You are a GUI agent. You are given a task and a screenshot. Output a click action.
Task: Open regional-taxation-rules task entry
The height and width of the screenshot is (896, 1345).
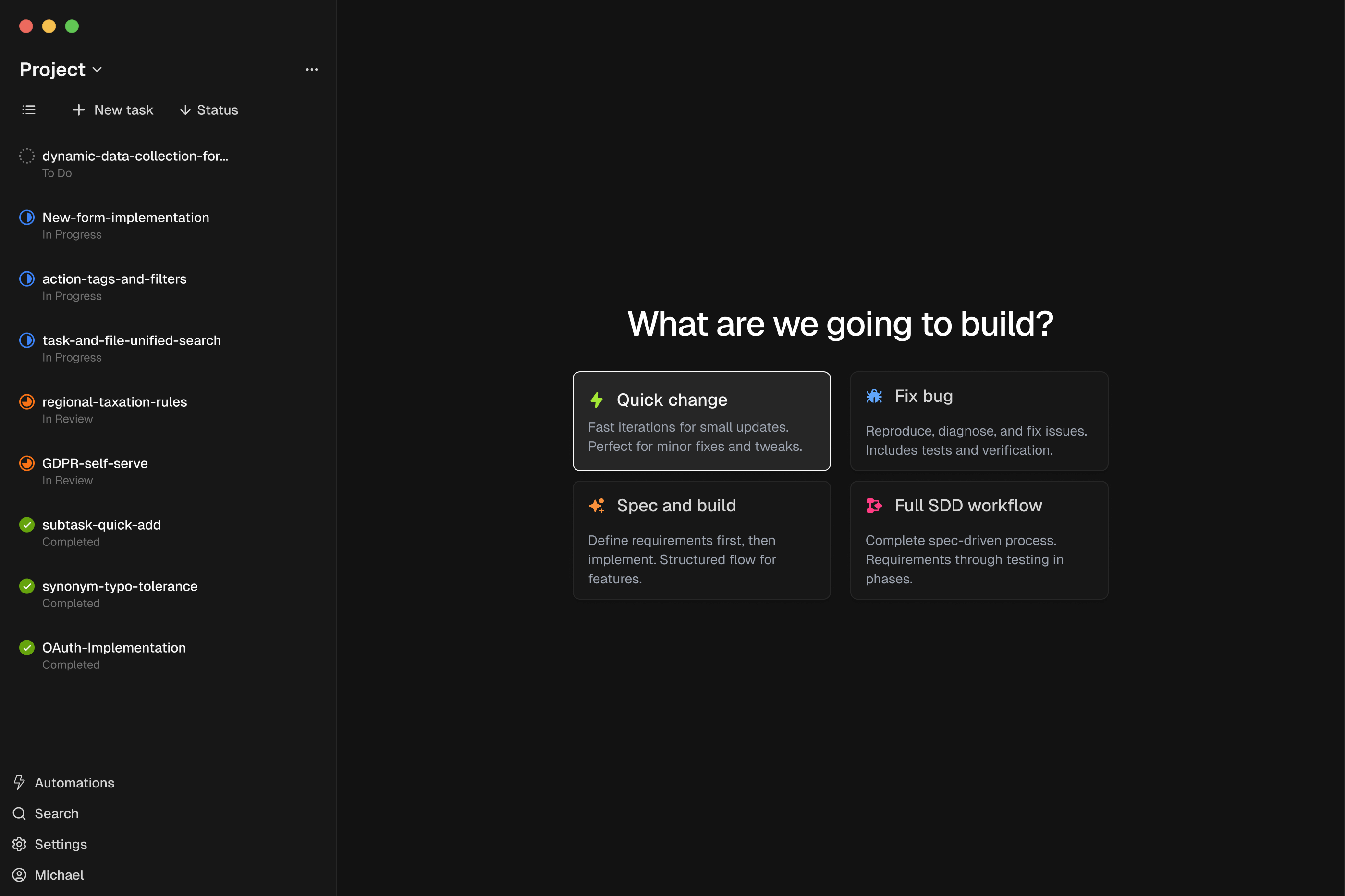[114, 402]
